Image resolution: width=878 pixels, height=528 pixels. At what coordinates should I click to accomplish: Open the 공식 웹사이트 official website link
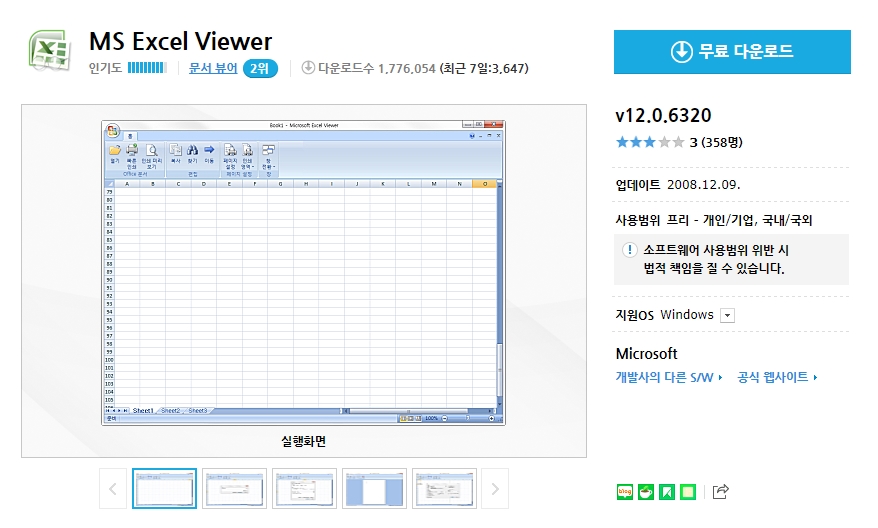click(x=777, y=377)
